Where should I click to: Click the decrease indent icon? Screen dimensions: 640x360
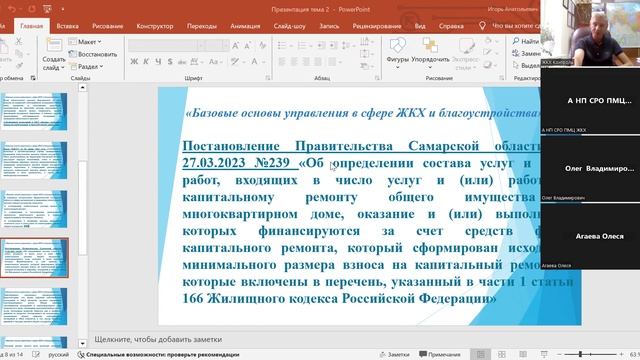[321, 45]
